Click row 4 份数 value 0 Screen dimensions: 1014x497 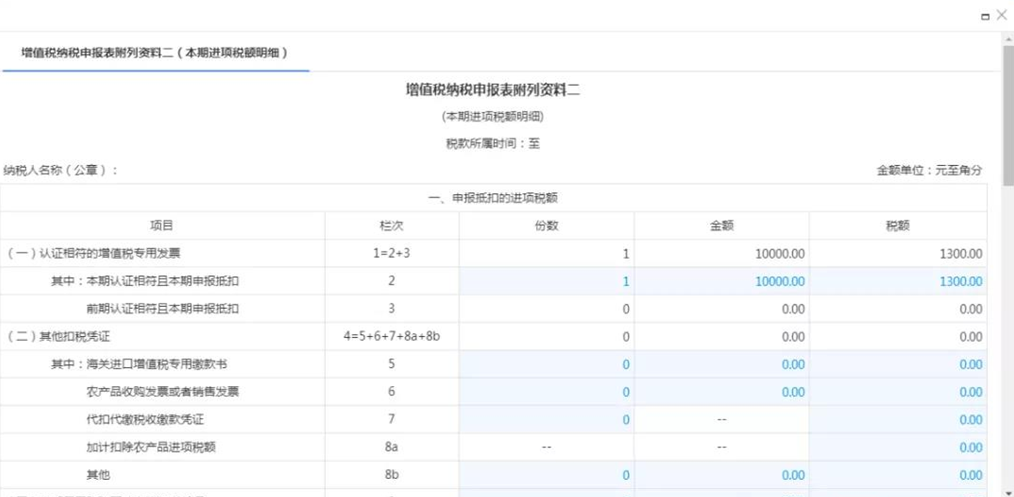[626, 337]
